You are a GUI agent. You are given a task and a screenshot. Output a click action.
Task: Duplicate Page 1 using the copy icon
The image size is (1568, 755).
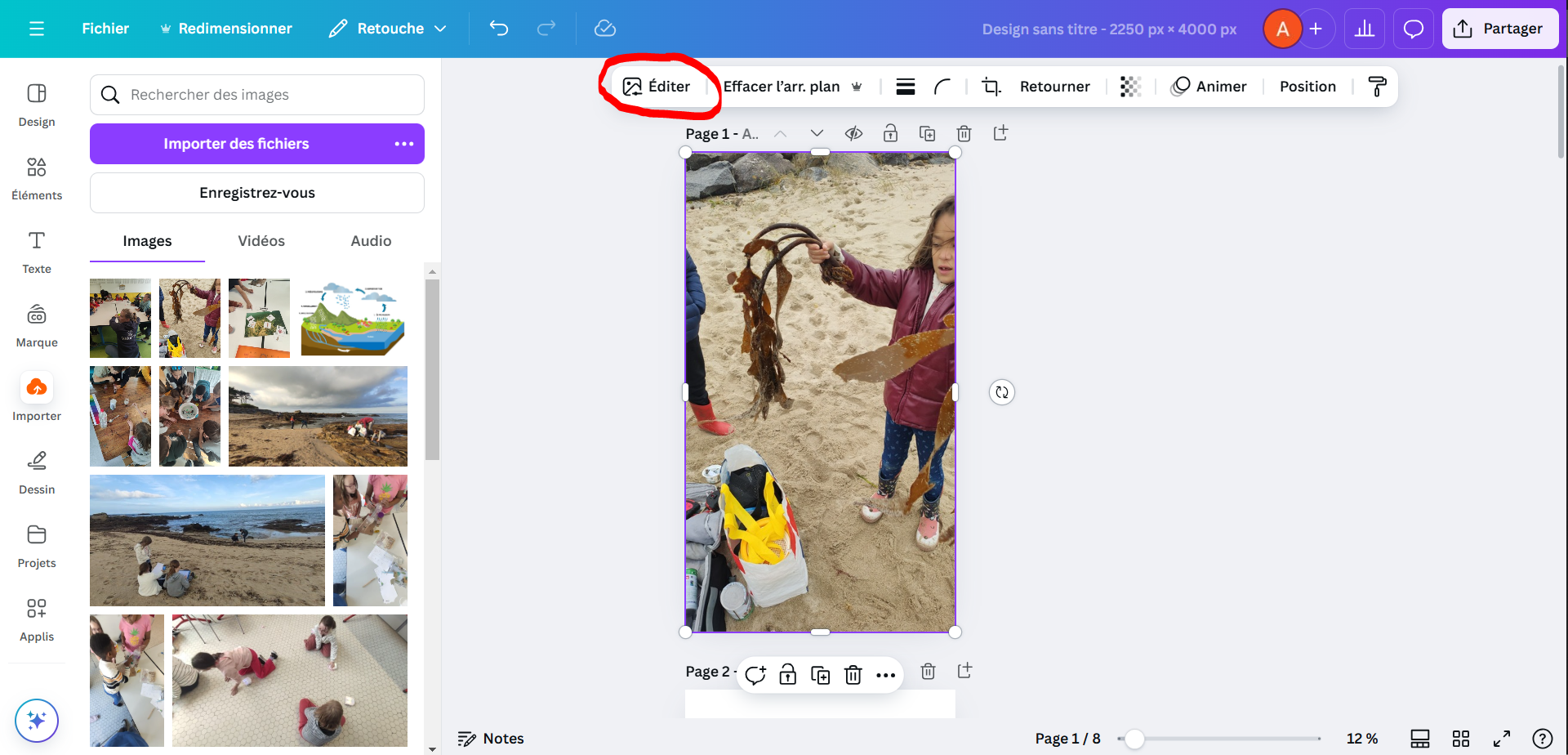tap(927, 133)
